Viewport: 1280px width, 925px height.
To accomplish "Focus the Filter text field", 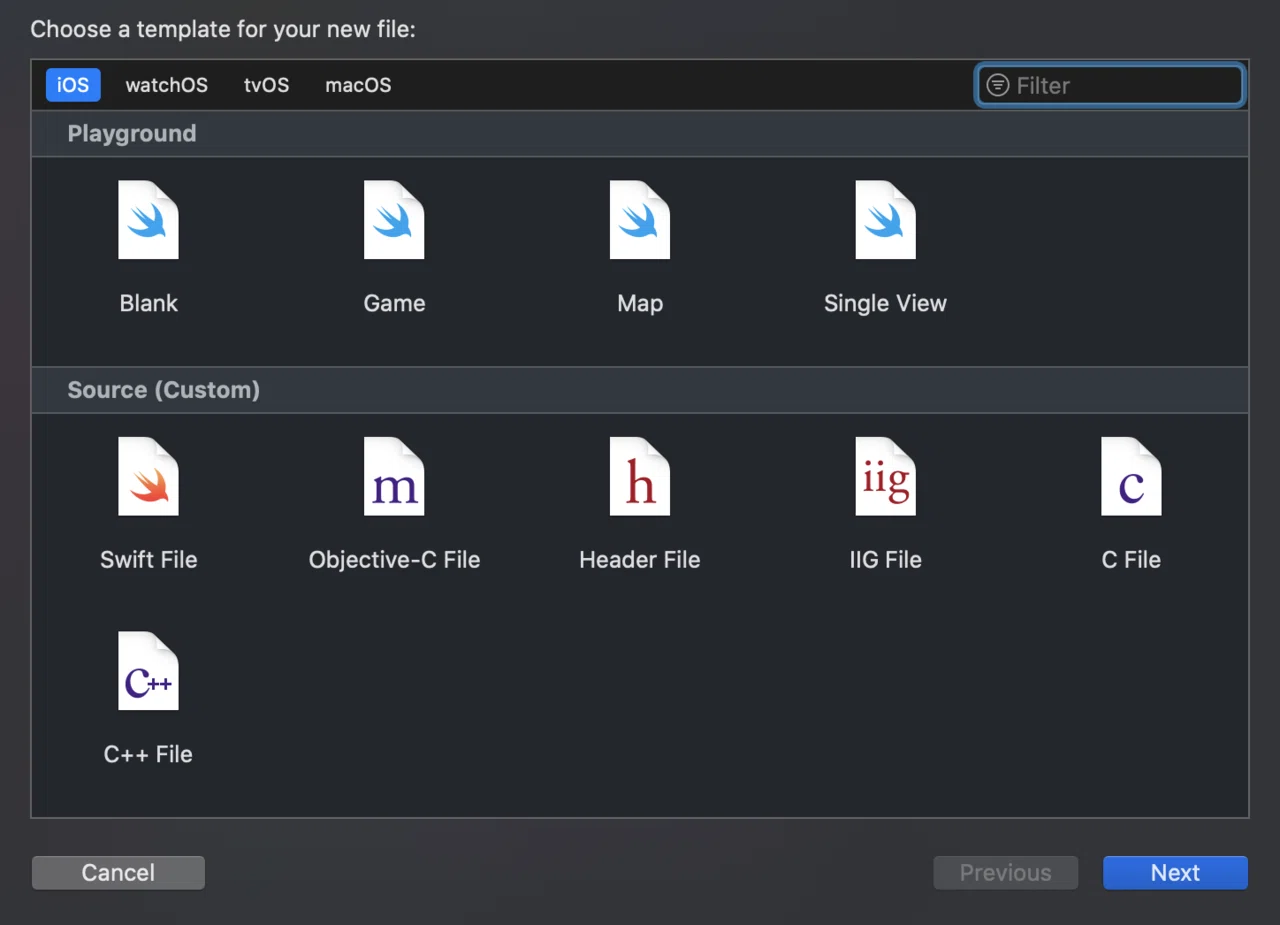I will coord(1110,85).
